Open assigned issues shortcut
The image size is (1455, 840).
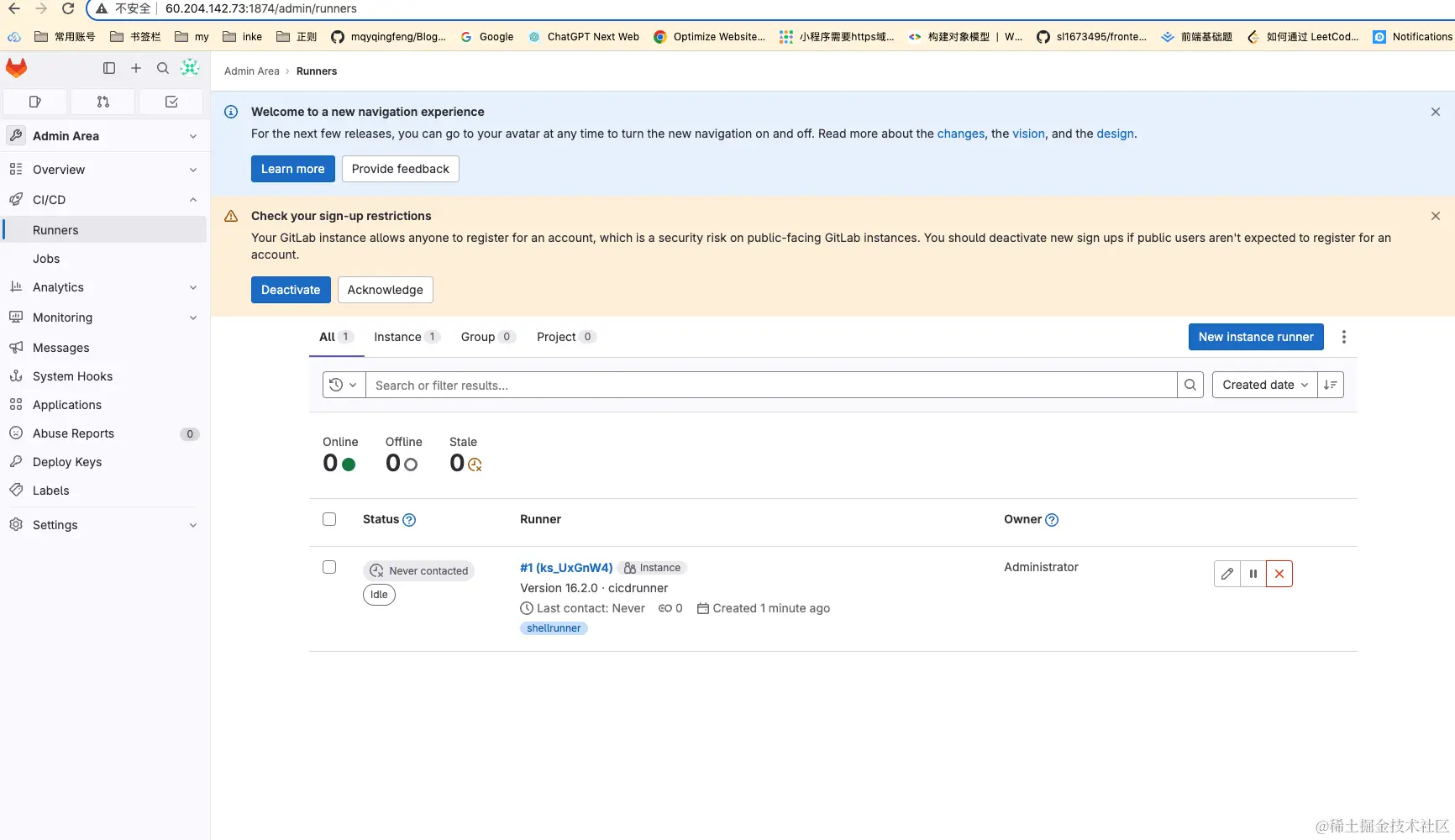pos(35,102)
